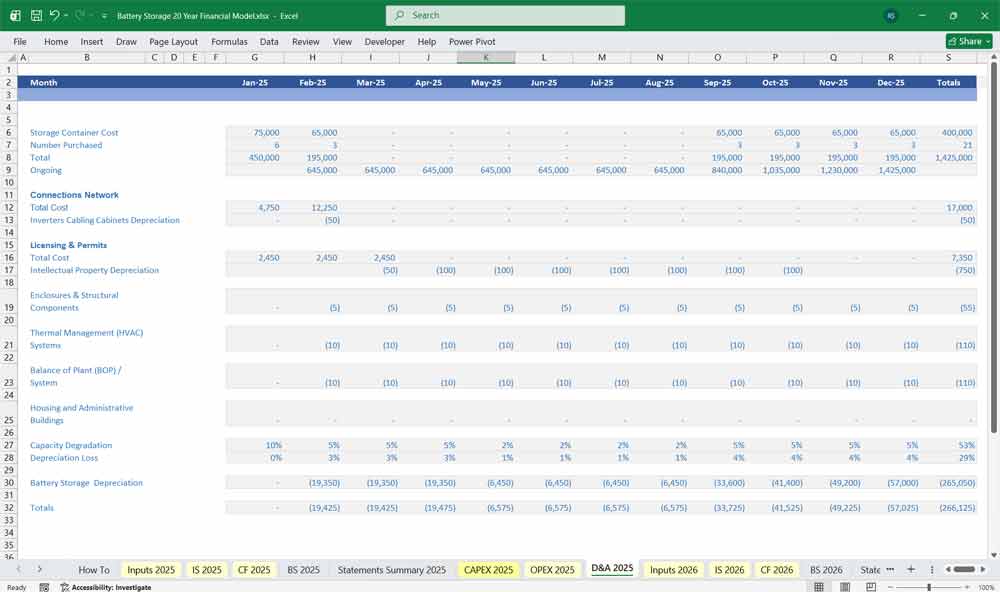This screenshot has height=592, width=1000.
Task: Select the Normal view shortcut
Action: click(820, 586)
